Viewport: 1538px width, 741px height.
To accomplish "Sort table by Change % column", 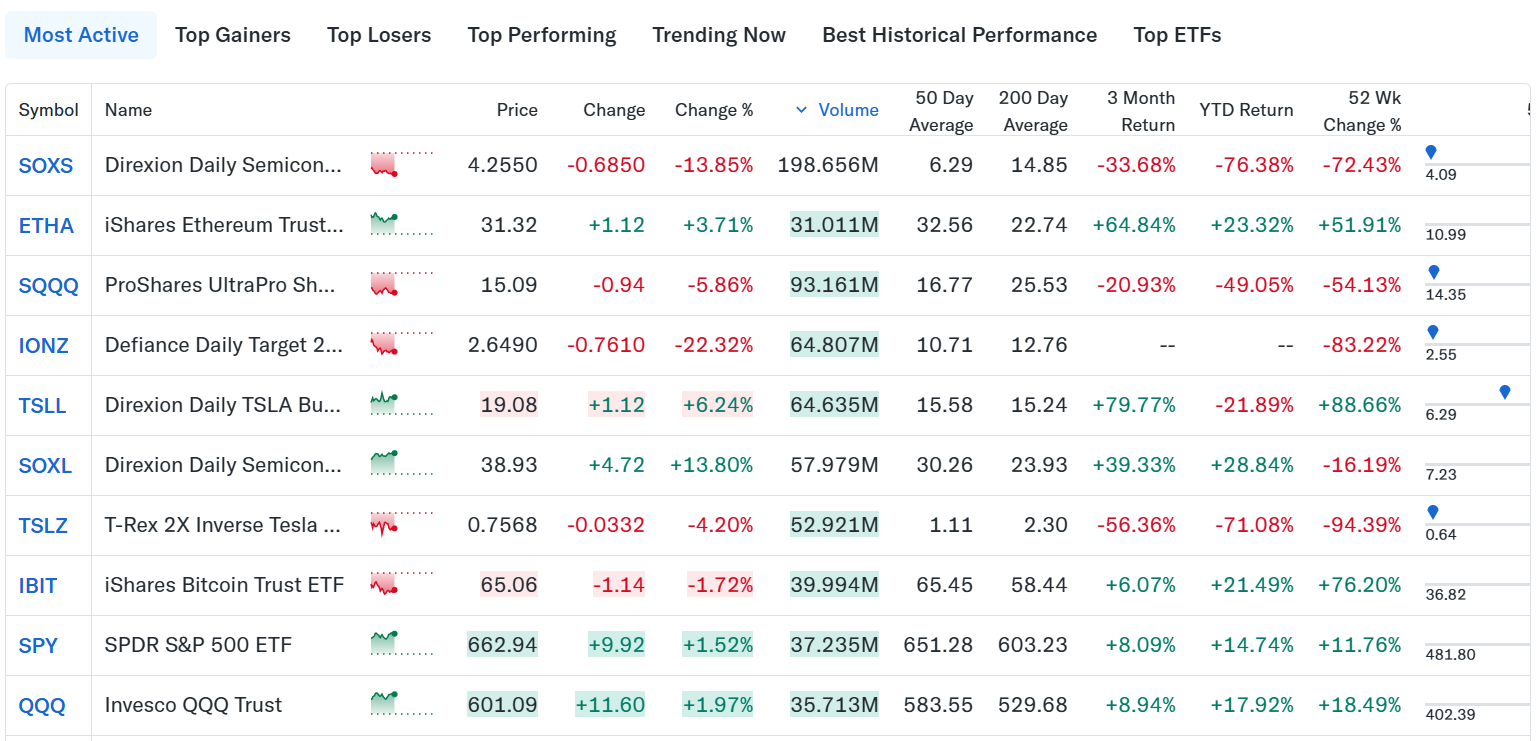I will [x=714, y=110].
